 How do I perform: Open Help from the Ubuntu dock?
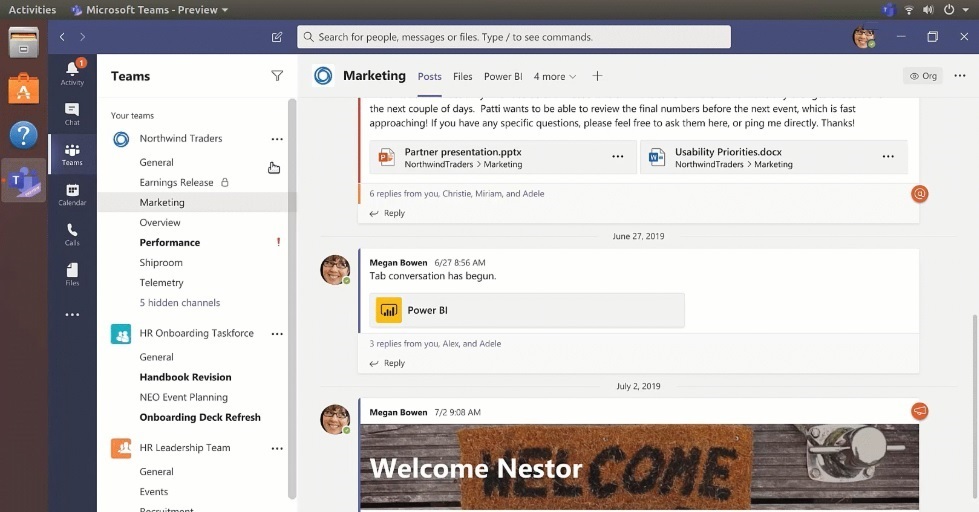tap(24, 135)
